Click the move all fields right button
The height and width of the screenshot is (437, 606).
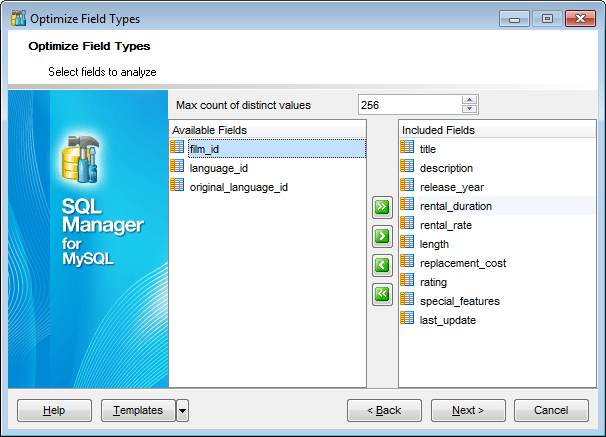pos(382,207)
